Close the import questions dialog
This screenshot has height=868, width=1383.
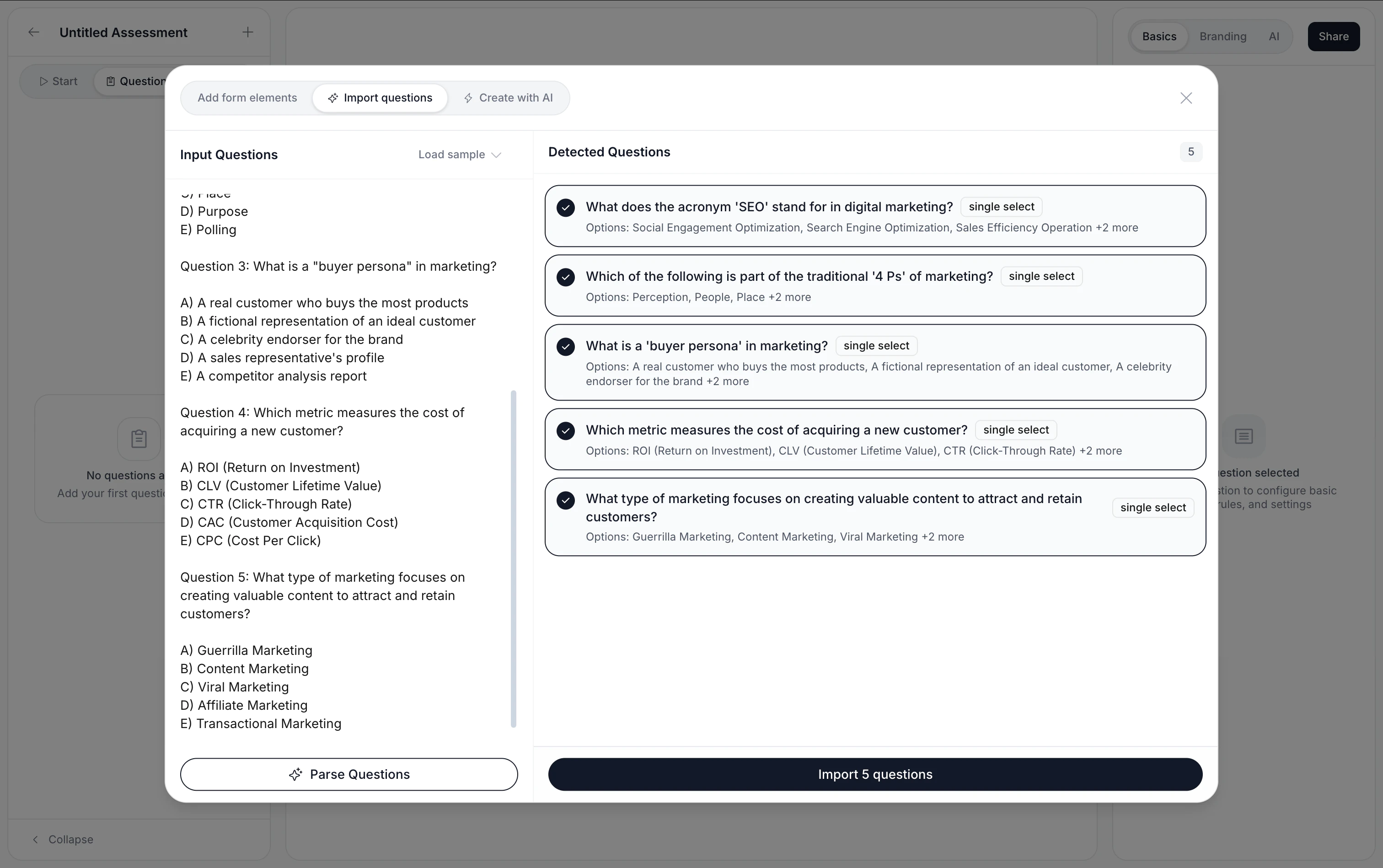(1186, 98)
